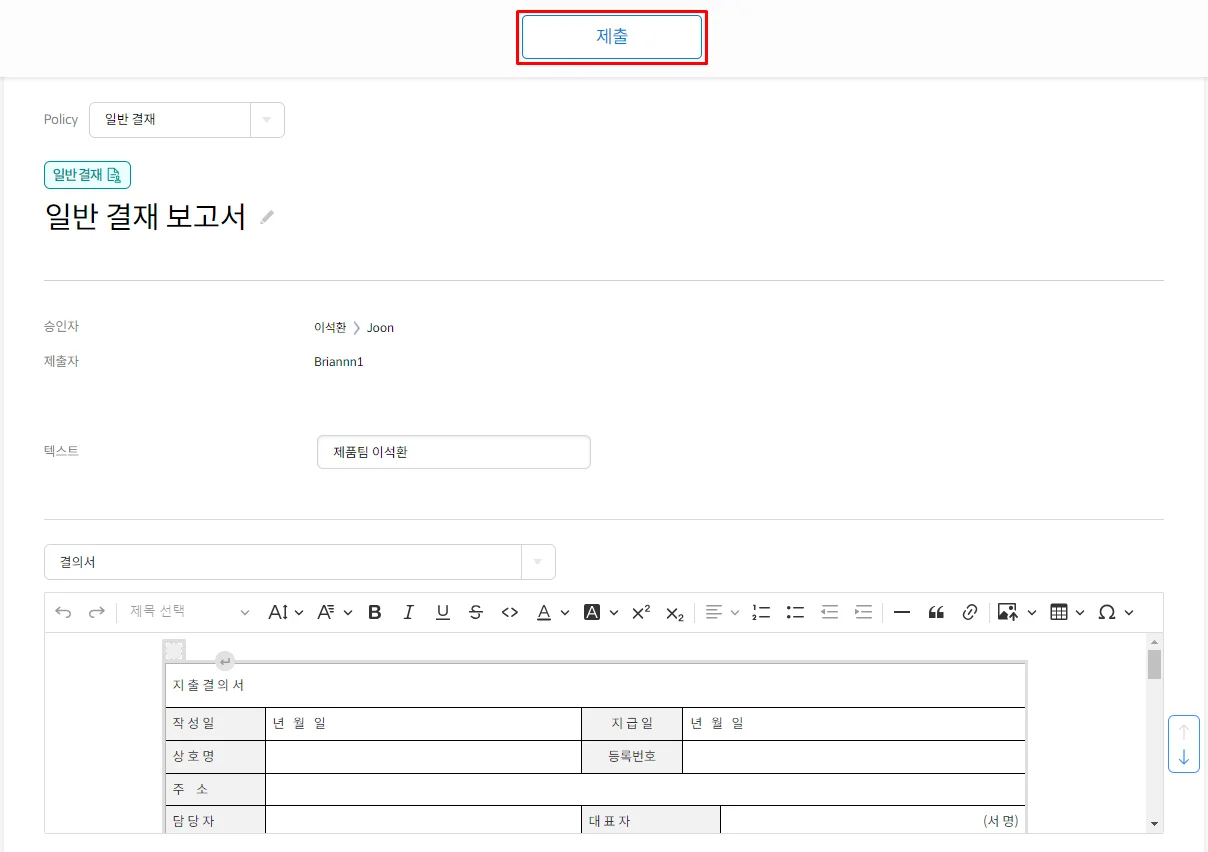Apply subscript formatting

click(675, 612)
